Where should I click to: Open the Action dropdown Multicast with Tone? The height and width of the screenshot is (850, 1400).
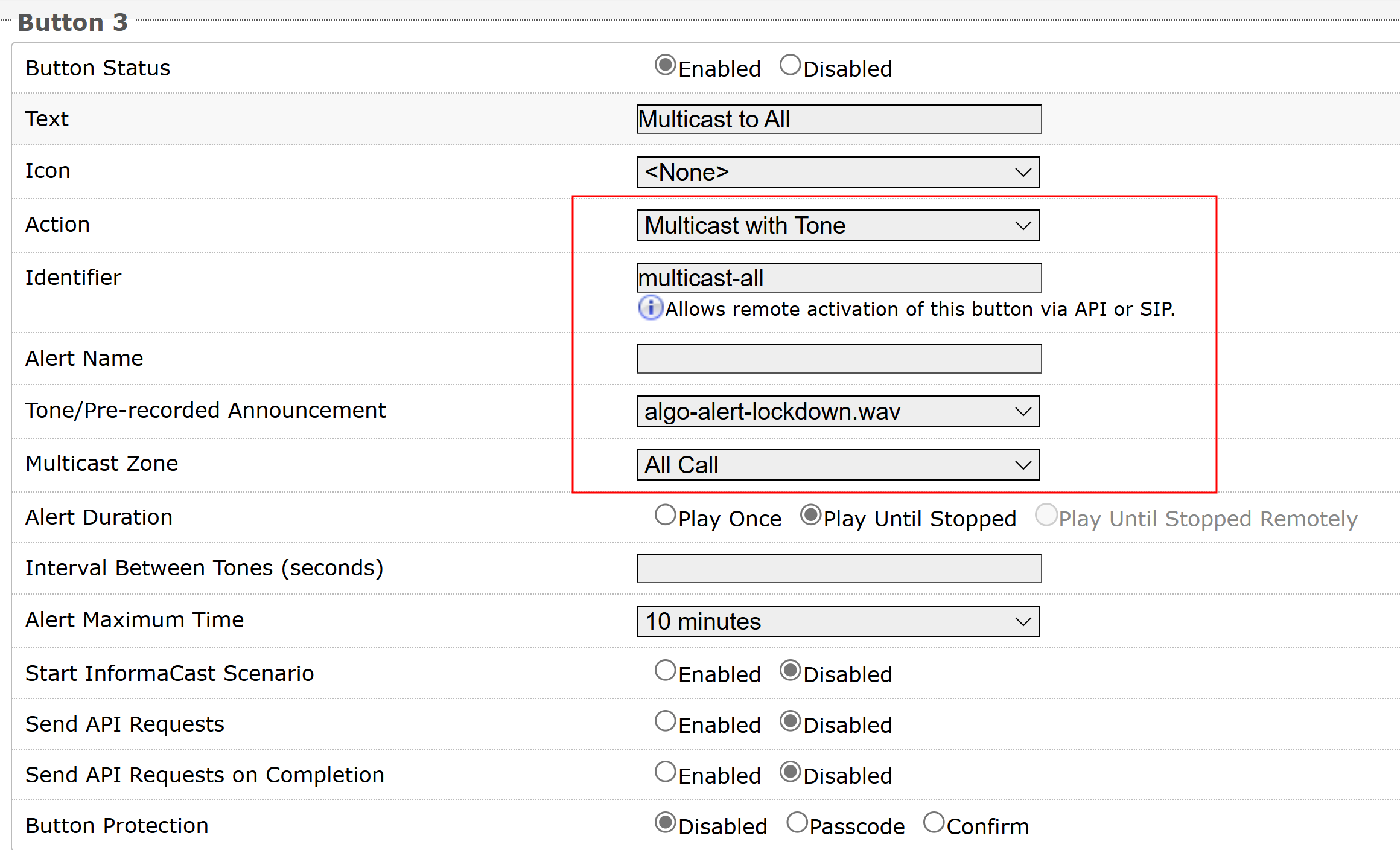pyautogui.click(x=838, y=225)
